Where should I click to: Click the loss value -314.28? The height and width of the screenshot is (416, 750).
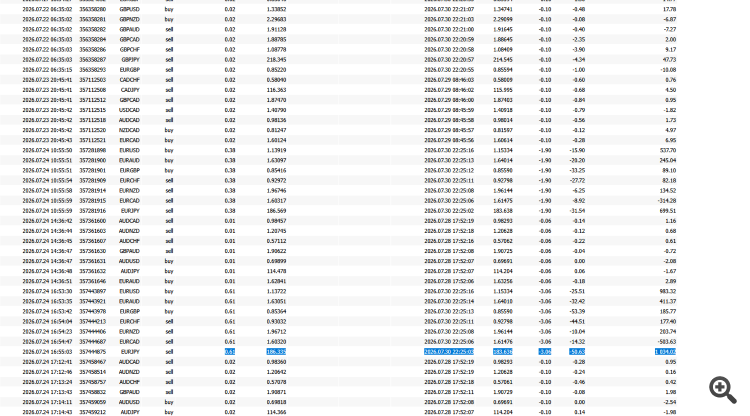pyautogui.click(x=667, y=200)
